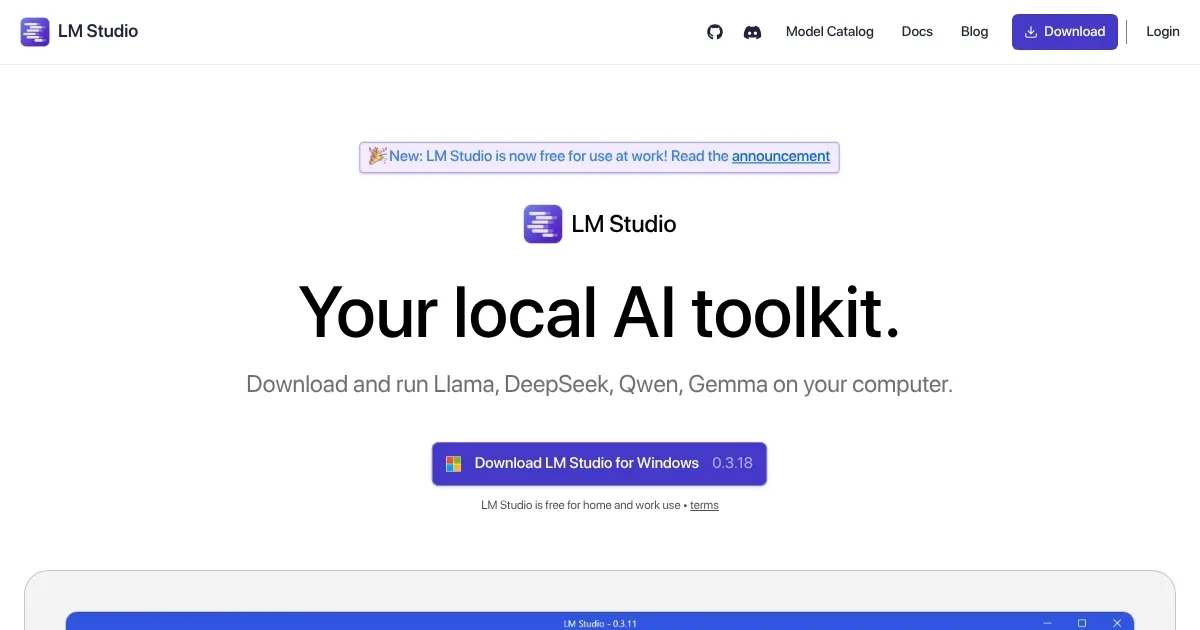Log in to LM Studio
1200x630 pixels.
click(x=1162, y=31)
